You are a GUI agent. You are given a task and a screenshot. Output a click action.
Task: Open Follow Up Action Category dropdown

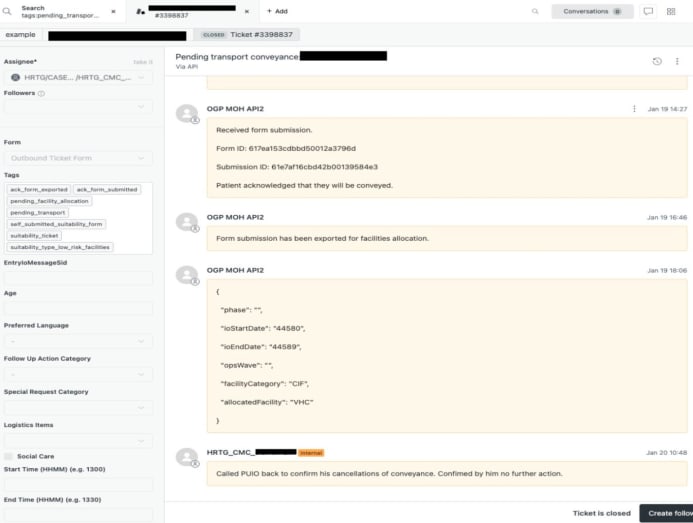pos(78,374)
